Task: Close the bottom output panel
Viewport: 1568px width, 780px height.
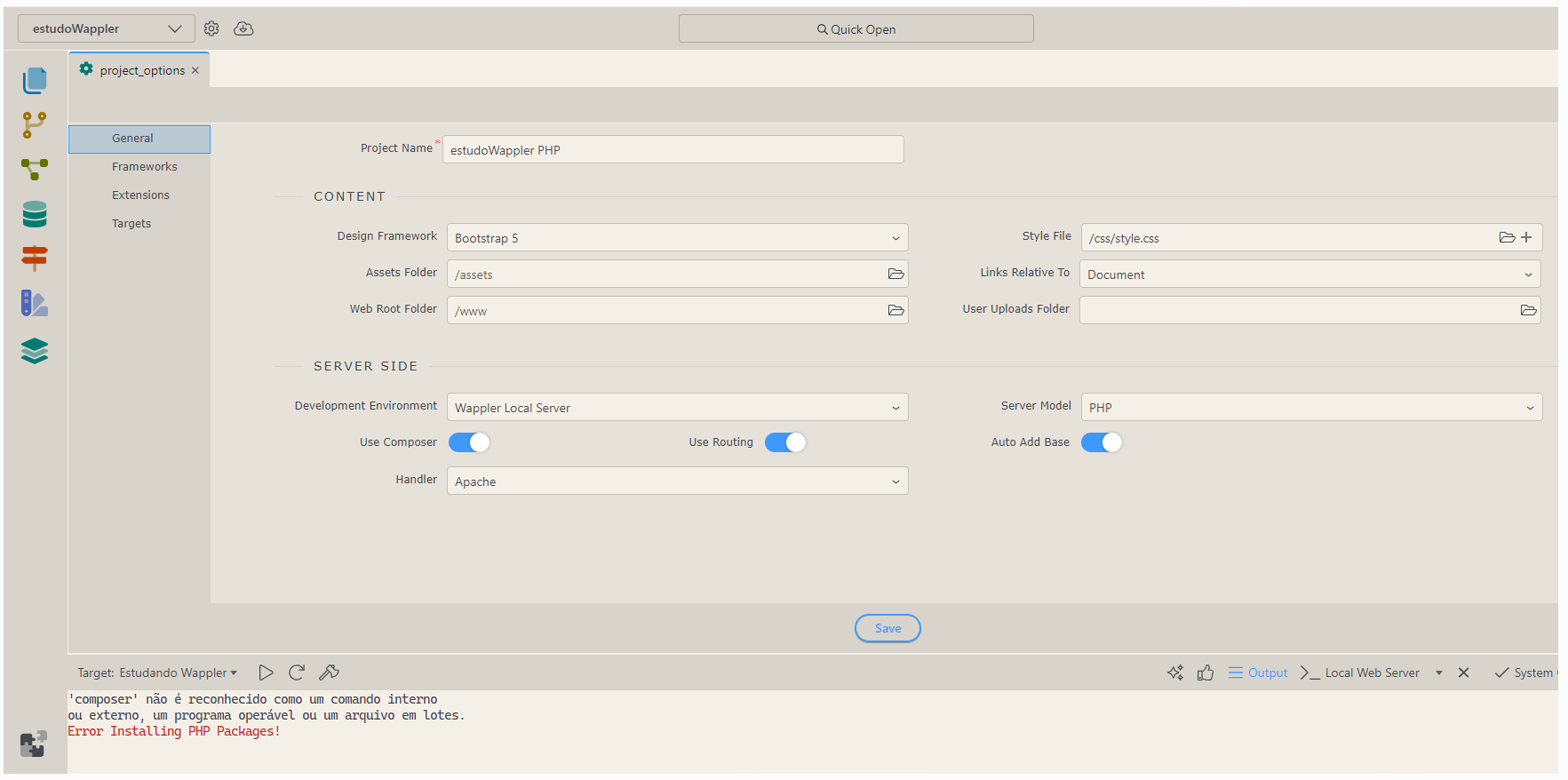Action: click(1463, 673)
